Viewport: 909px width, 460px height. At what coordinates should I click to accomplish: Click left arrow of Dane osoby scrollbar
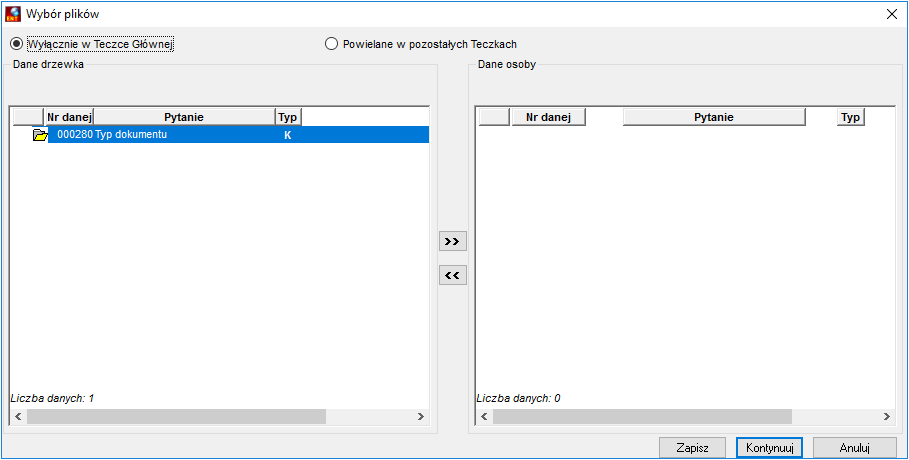pyautogui.click(x=483, y=416)
